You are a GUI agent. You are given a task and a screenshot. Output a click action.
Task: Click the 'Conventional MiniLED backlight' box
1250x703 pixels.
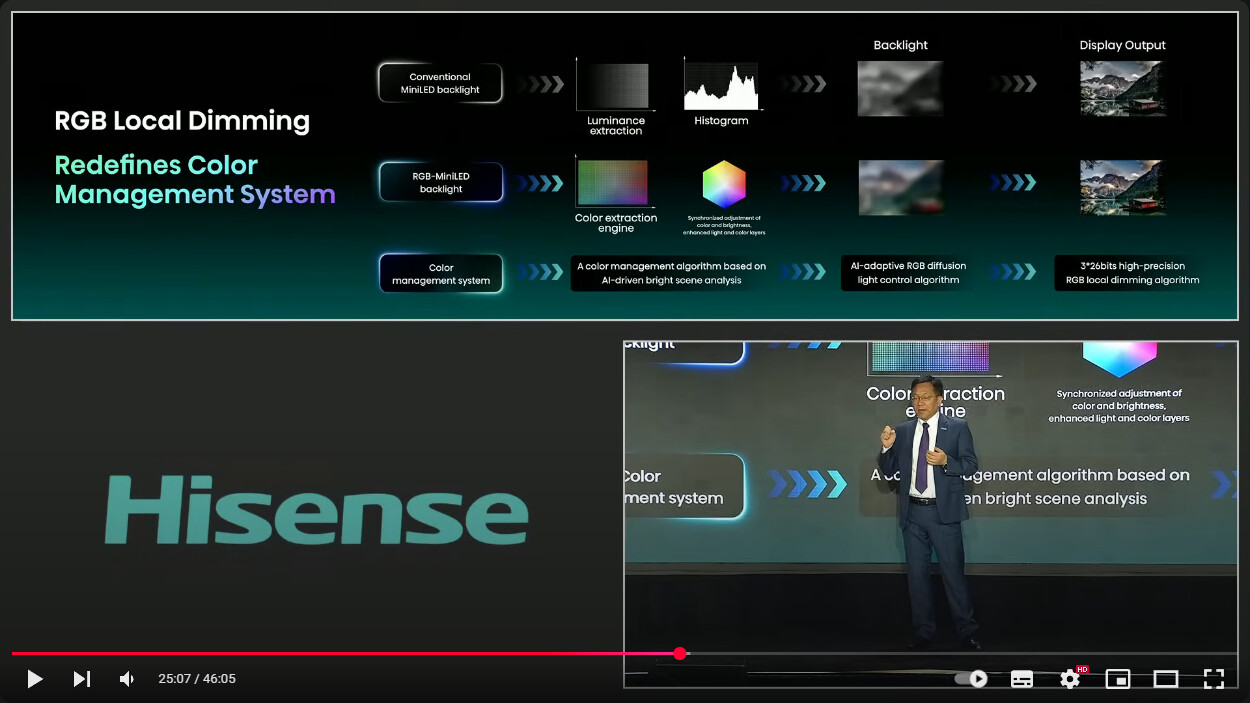(x=440, y=83)
